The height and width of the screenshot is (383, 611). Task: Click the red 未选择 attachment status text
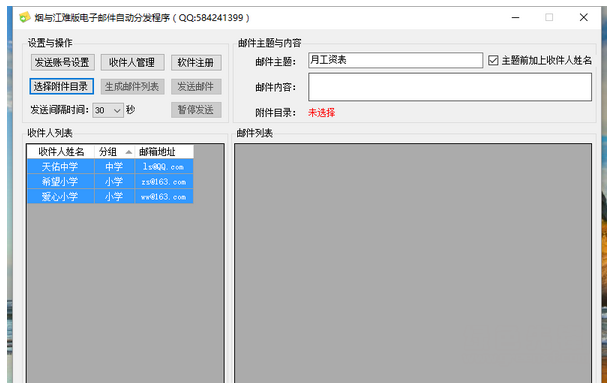pos(321,113)
